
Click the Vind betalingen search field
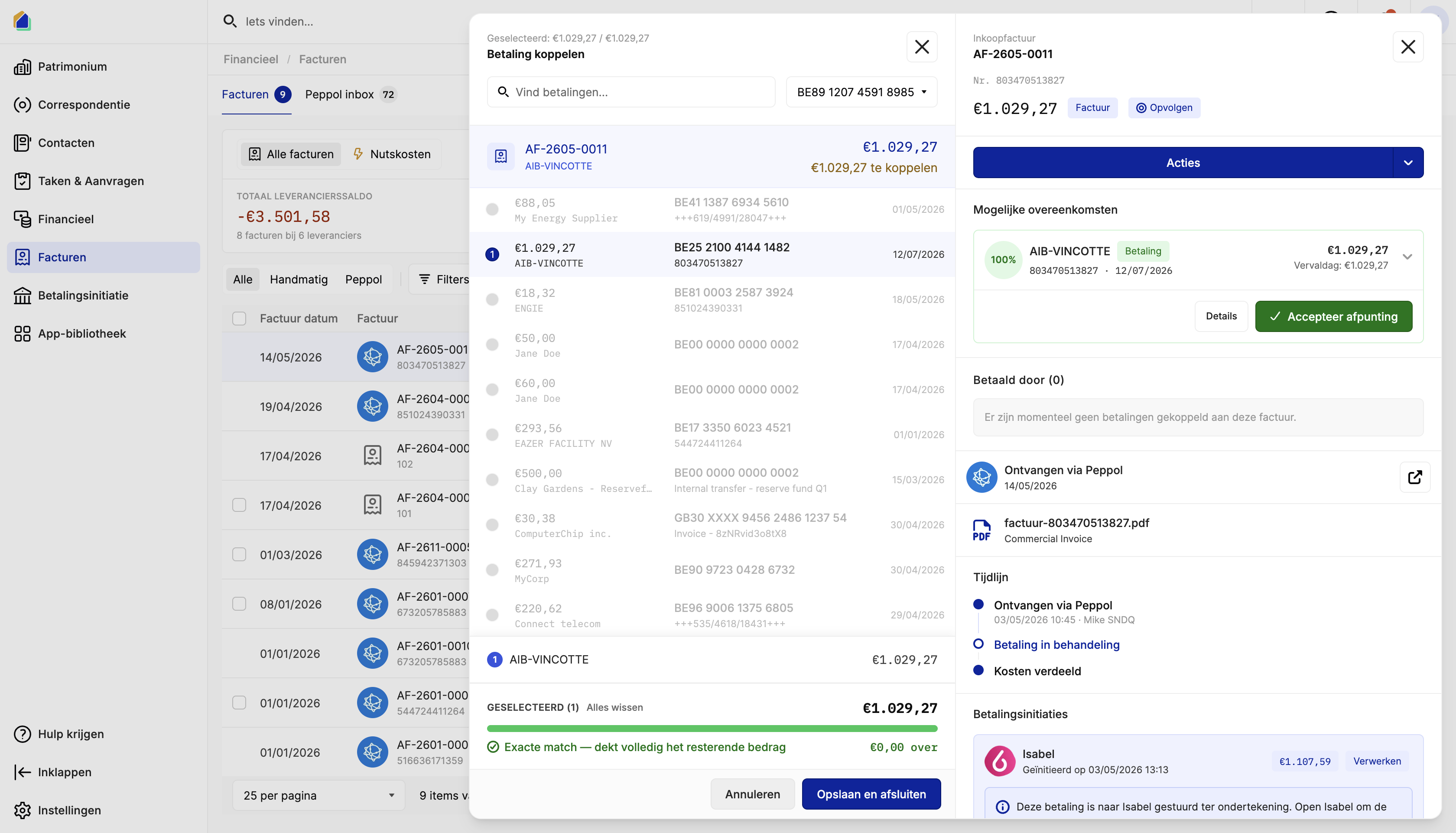(631, 92)
